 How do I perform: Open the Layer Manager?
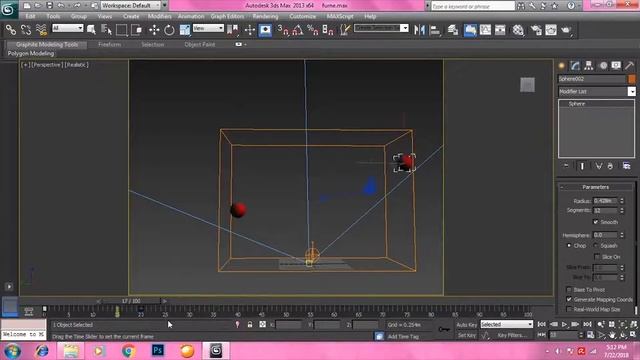coord(453,30)
